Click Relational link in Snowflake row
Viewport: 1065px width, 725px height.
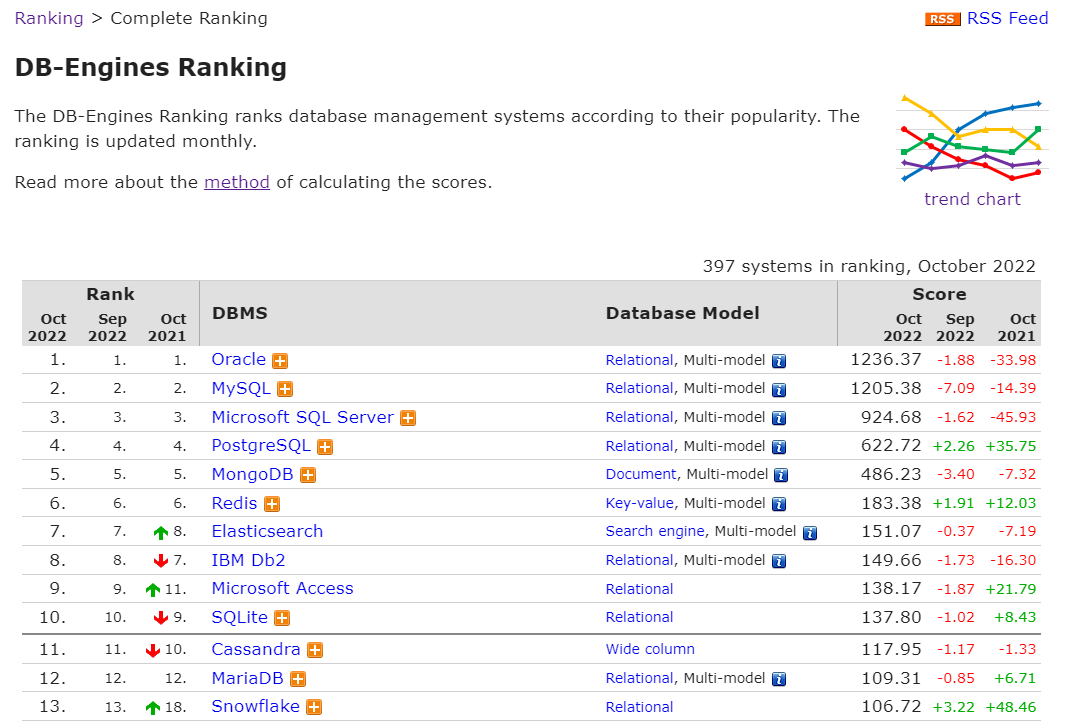[x=639, y=707]
